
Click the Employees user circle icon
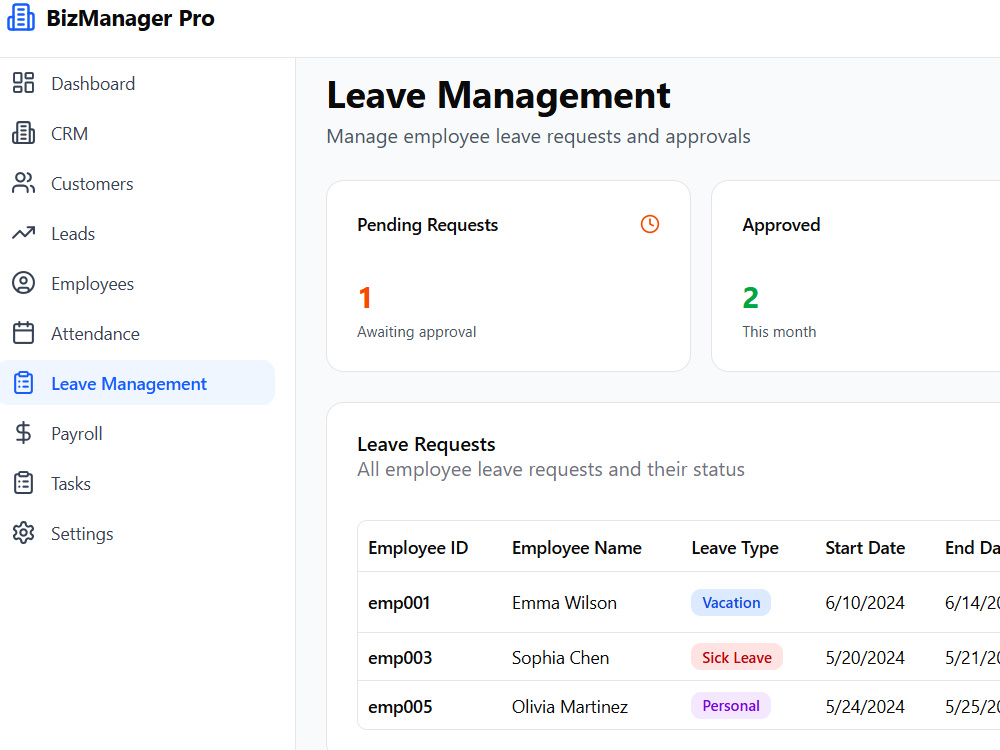pos(24,283)
